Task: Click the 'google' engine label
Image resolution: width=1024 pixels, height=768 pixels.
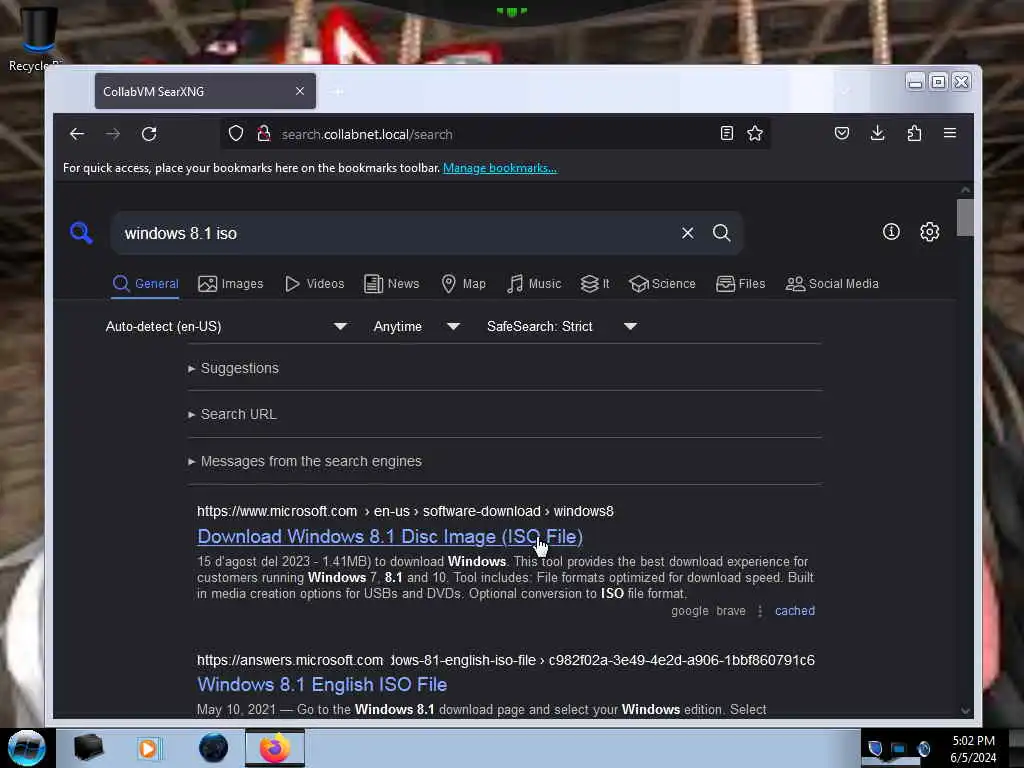Action: click(x=690, y=611)
